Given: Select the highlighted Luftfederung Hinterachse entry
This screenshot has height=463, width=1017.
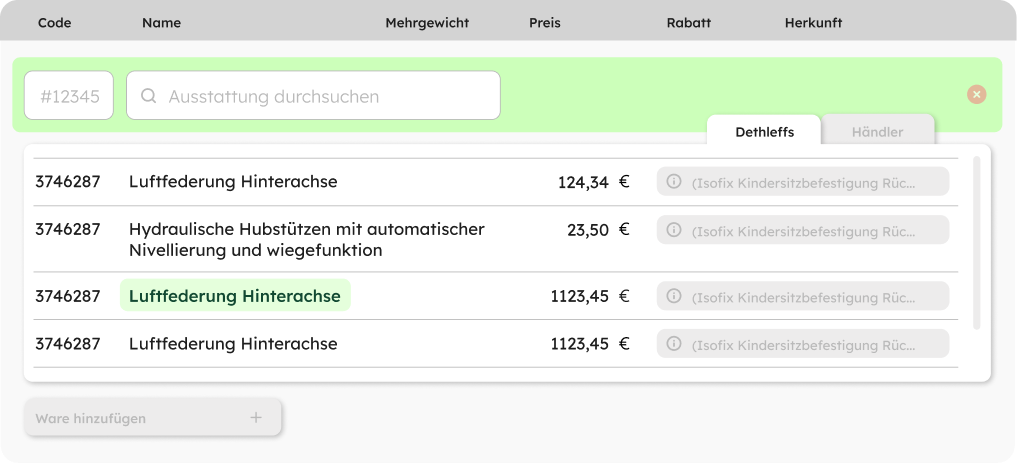Looking at the screenshot, I should coord(235,296).
